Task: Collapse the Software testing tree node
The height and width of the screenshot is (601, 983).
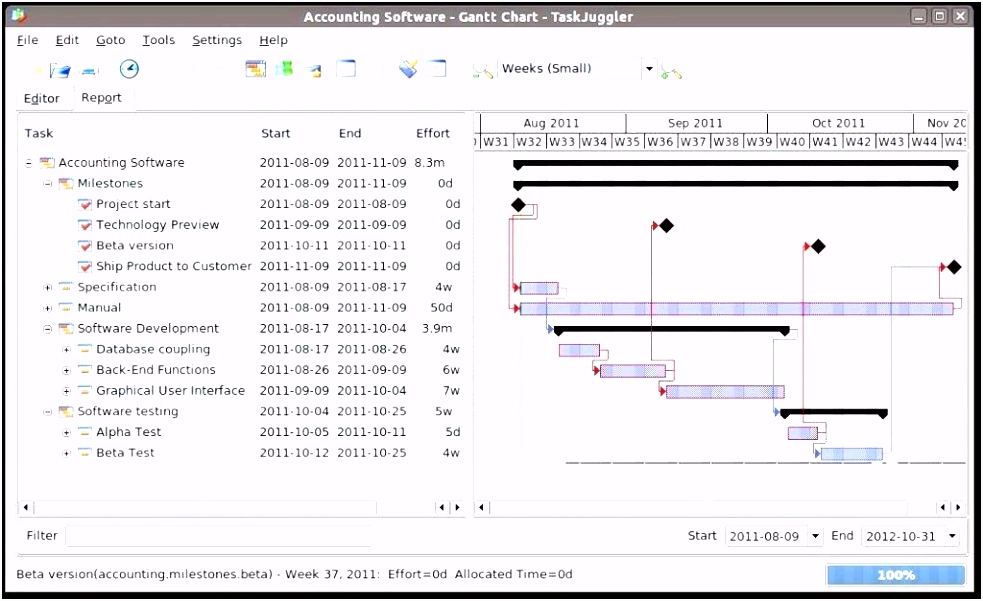Action: click(x=48, y=412)
